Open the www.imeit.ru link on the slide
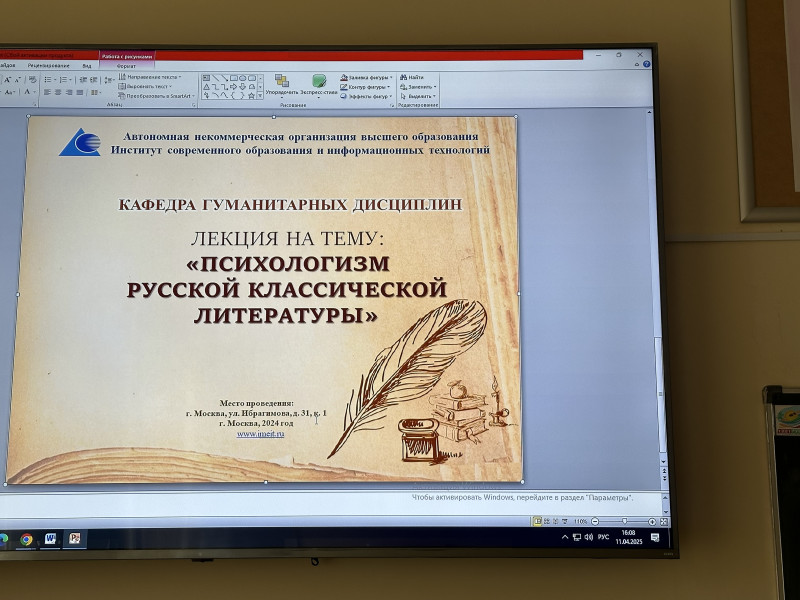Screen dimensions: 800x600 (260, 434)
